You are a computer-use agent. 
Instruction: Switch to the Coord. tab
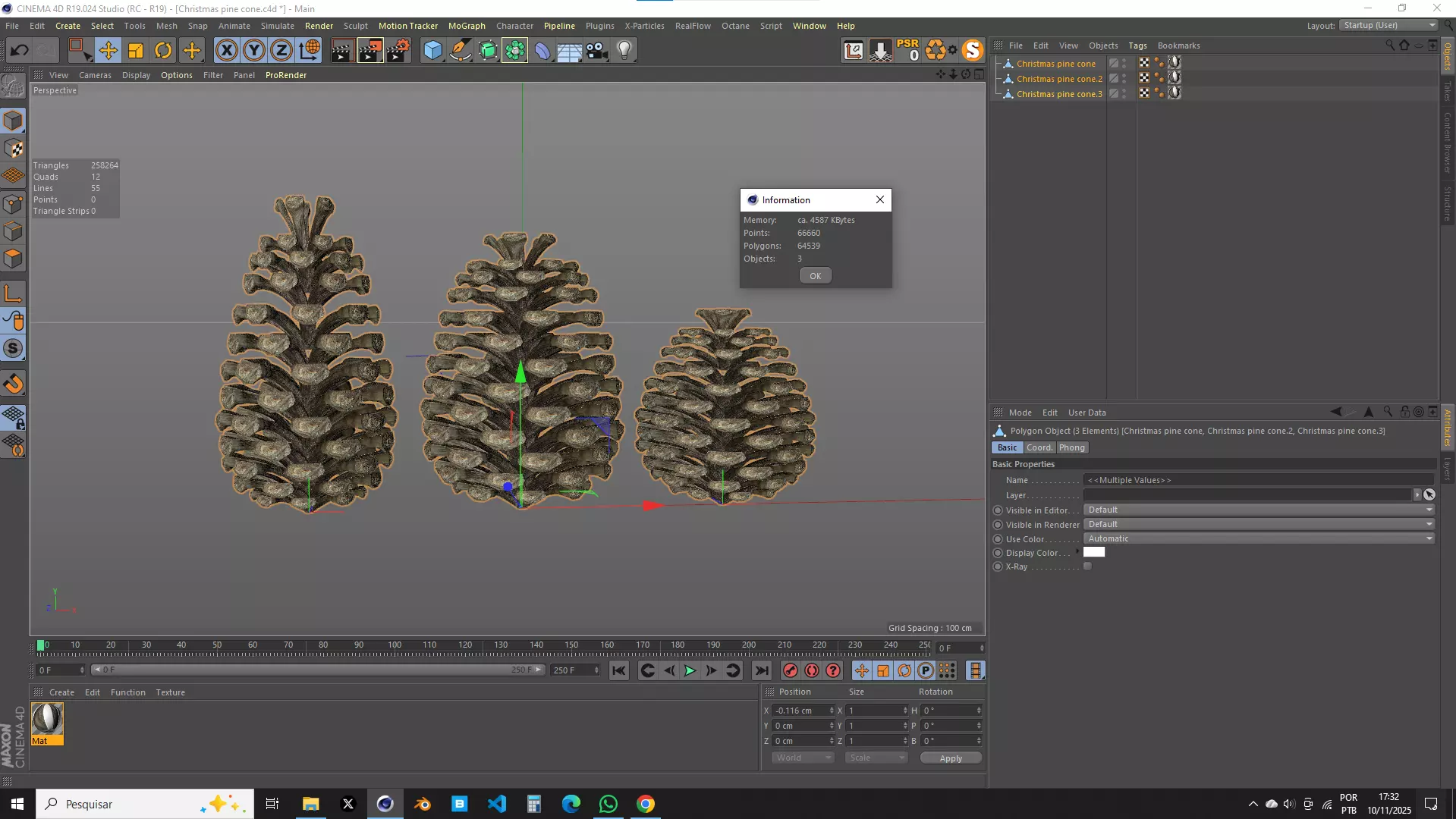1039,447
